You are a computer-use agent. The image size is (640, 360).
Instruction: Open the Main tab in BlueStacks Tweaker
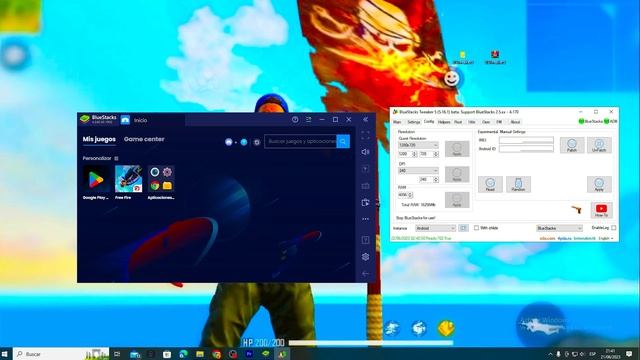point(397,122)
